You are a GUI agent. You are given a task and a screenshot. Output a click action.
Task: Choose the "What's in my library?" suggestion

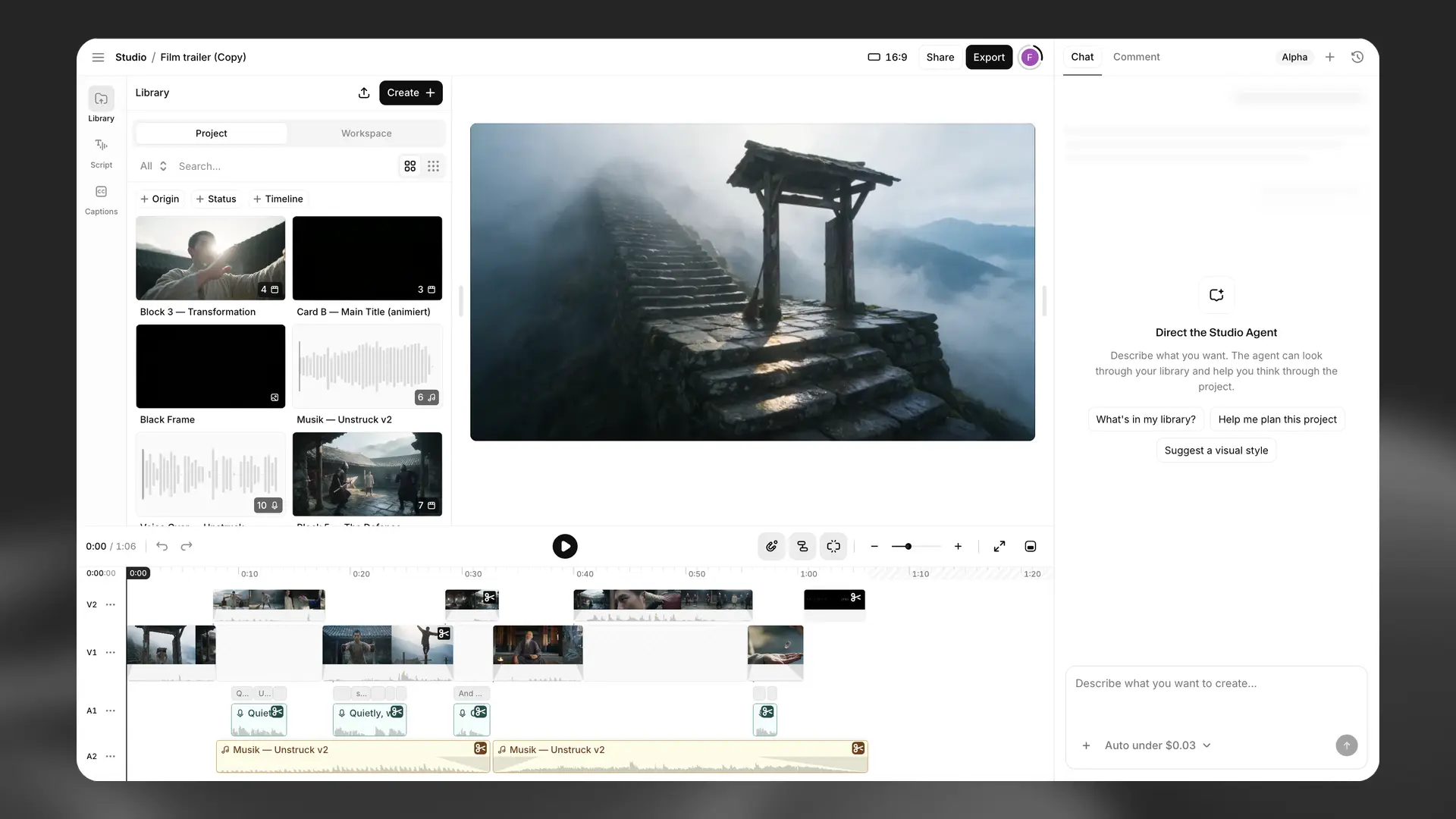tap(1145, 419)
